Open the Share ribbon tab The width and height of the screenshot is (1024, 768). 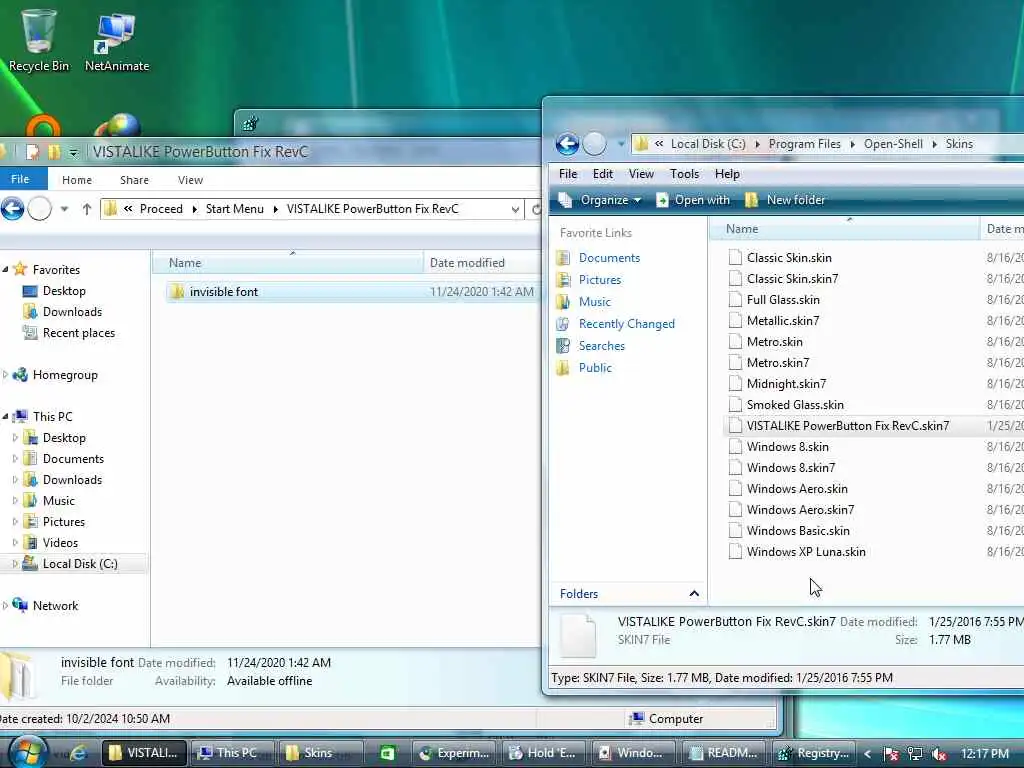coord(135,180)
